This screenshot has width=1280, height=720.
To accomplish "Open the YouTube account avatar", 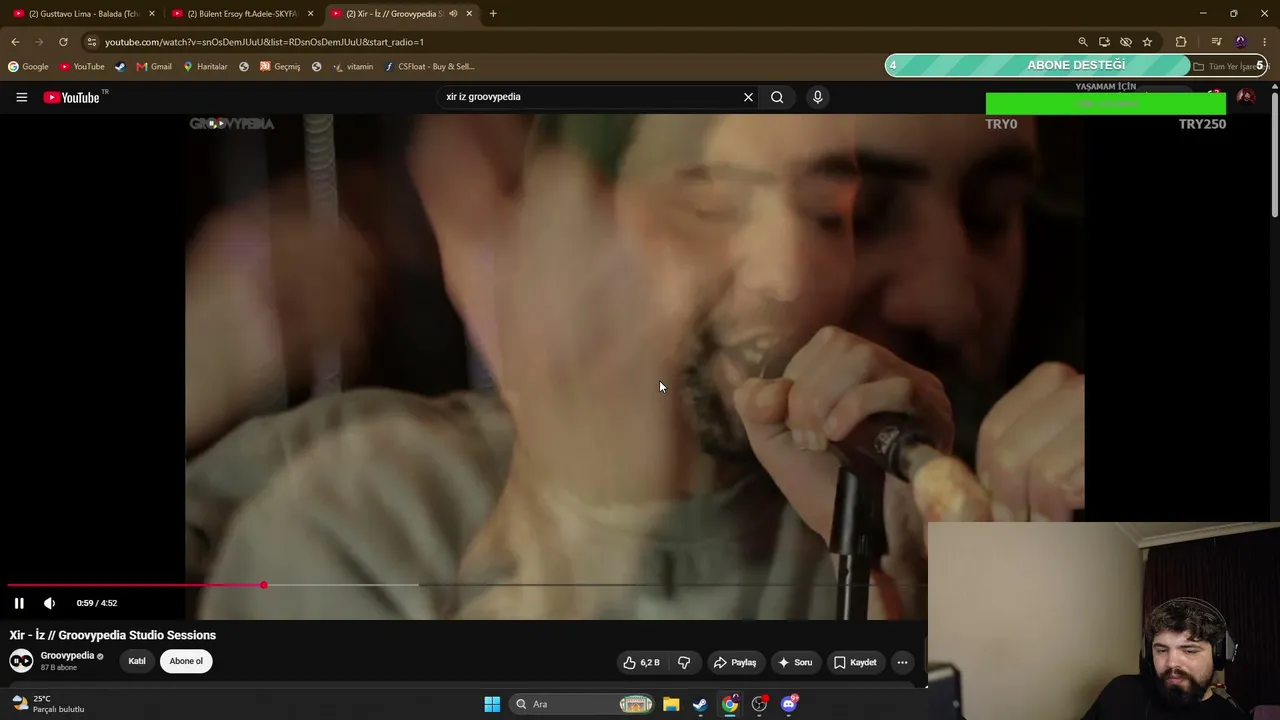I will coord(1246,97).
